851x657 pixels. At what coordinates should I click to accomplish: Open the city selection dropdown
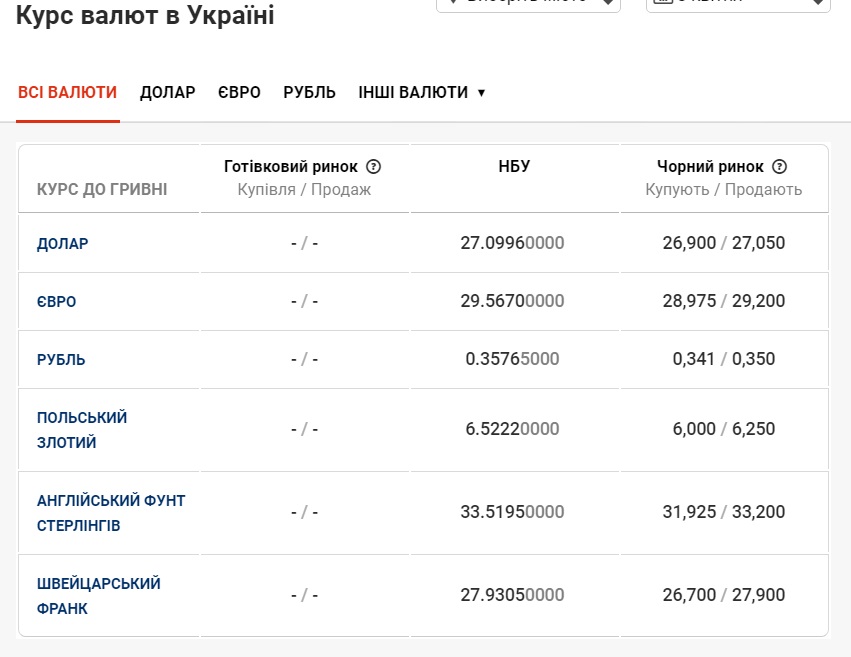tap(528, 3)
